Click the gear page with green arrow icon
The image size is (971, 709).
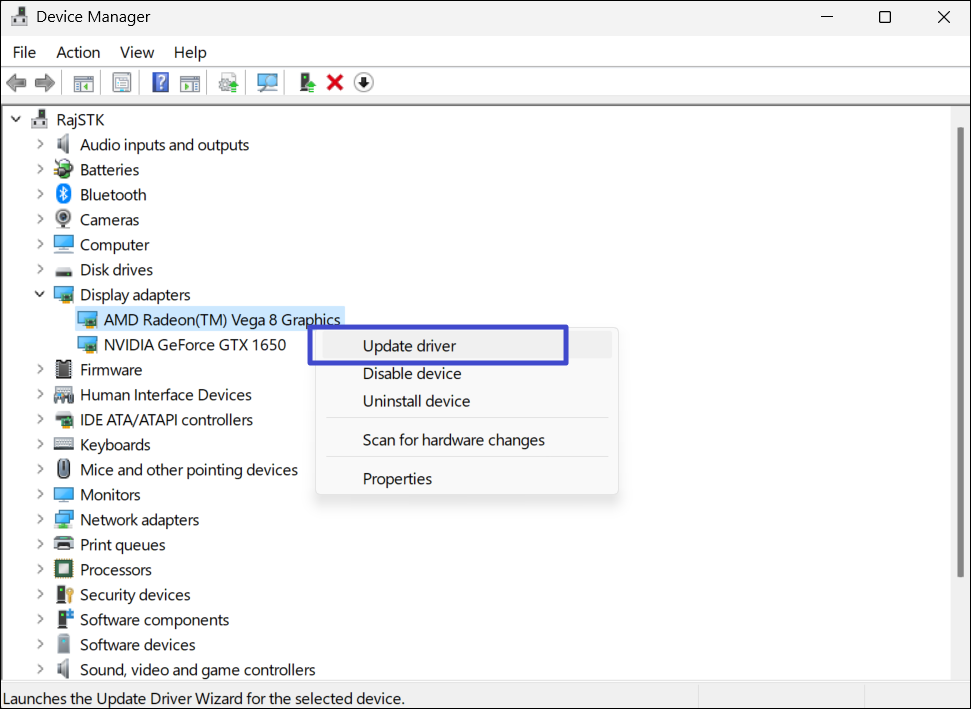click(229, 82)
